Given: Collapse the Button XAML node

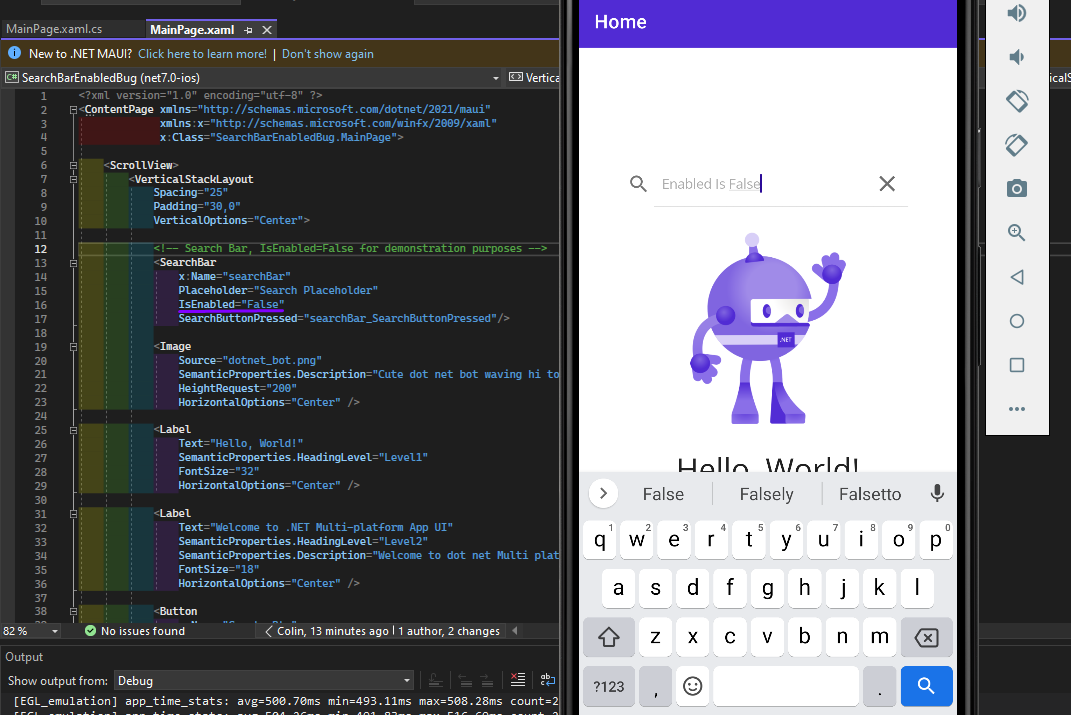Looking at the screenshot, I should (x=73, y=612).
